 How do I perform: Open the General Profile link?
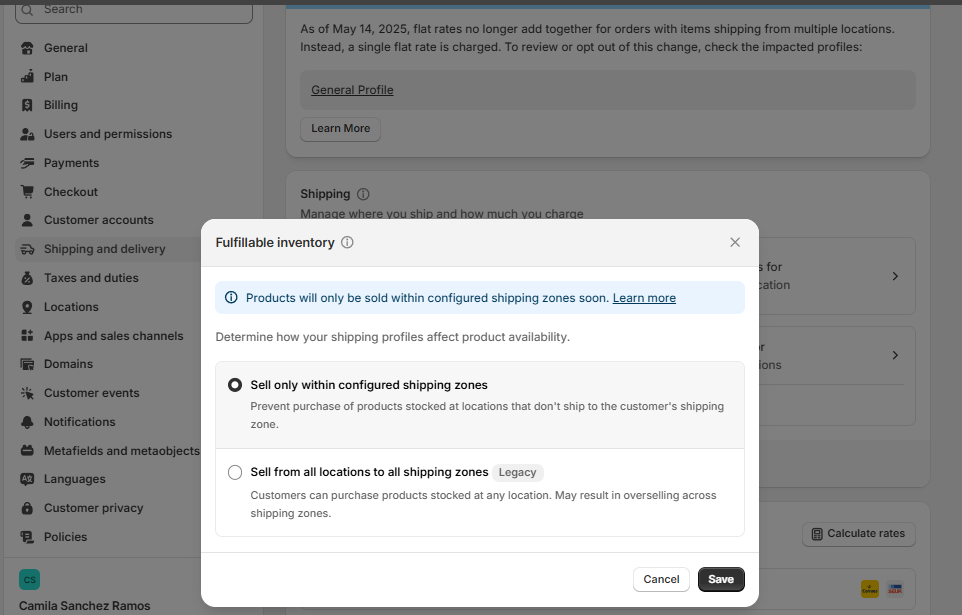(x=352, y=90)
